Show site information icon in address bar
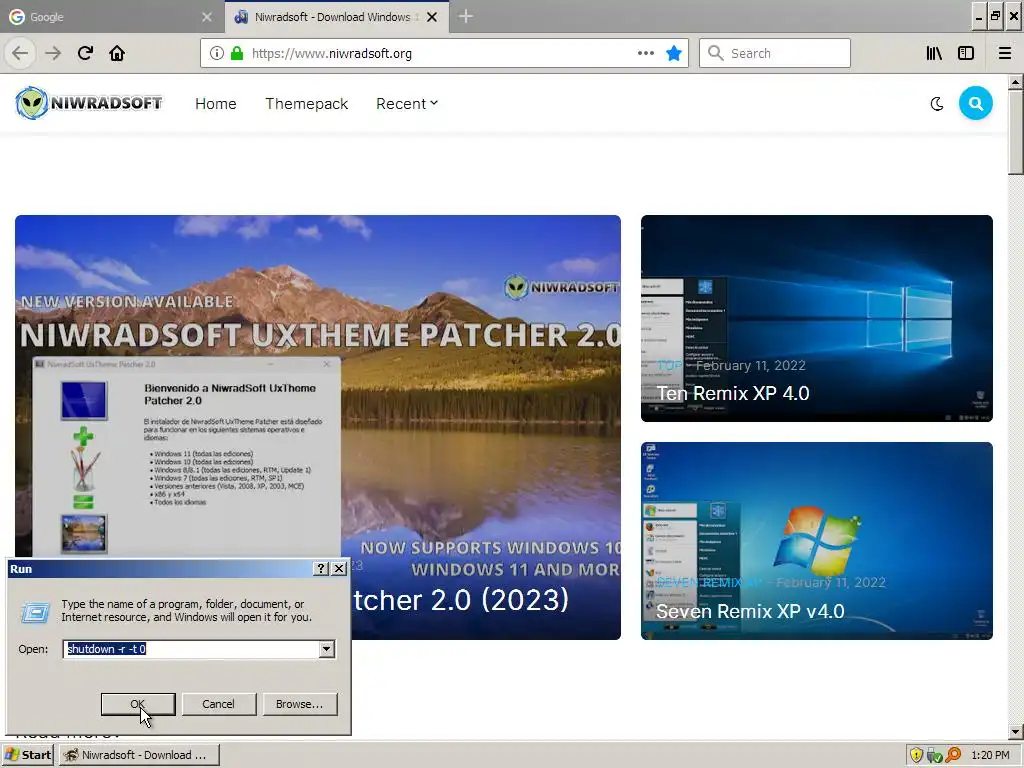Image resolution: width=1024 pixels, height=768 pixels. click(x=217, y=53)
